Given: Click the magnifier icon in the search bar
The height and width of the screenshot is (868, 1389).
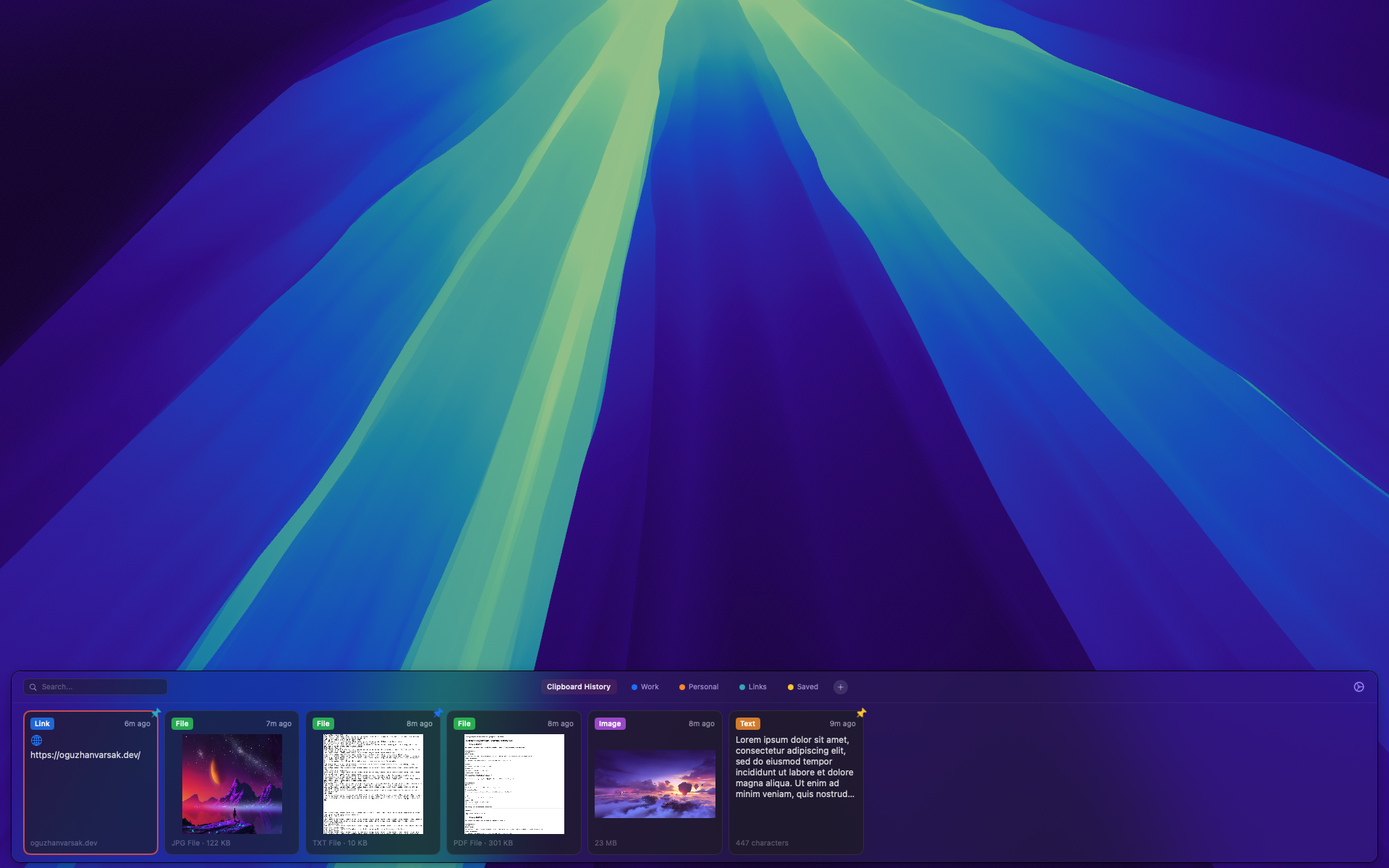Looking at the screenshot, I should (x=35, y=686).
